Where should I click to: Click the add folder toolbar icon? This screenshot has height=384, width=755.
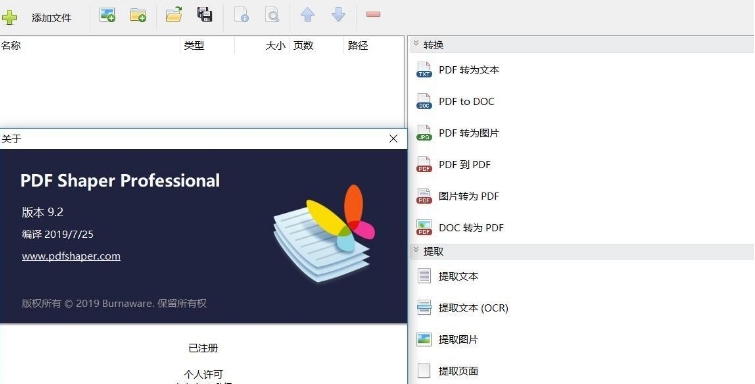click(x=138, y=15)
